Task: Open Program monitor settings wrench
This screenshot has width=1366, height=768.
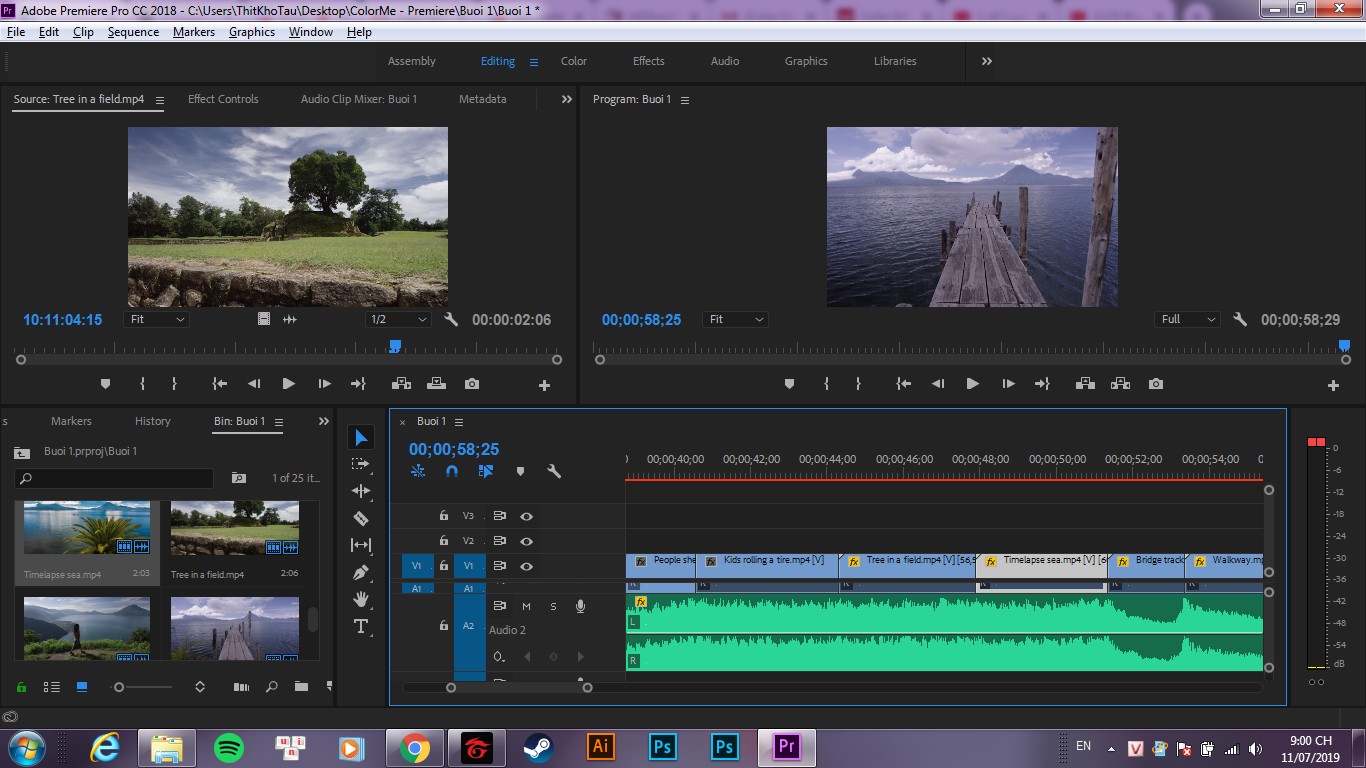Action: pyautogui.click(x=1240, y=319)
